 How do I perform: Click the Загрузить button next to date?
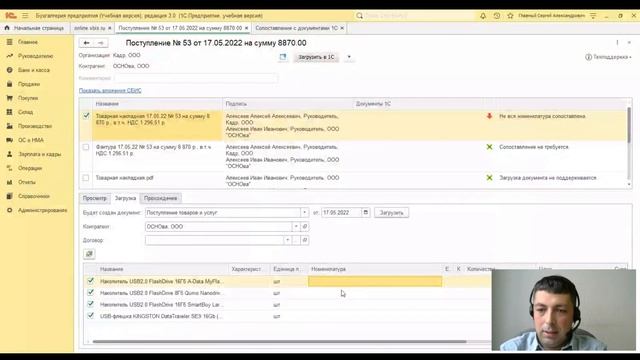click(x=391, y=213)
